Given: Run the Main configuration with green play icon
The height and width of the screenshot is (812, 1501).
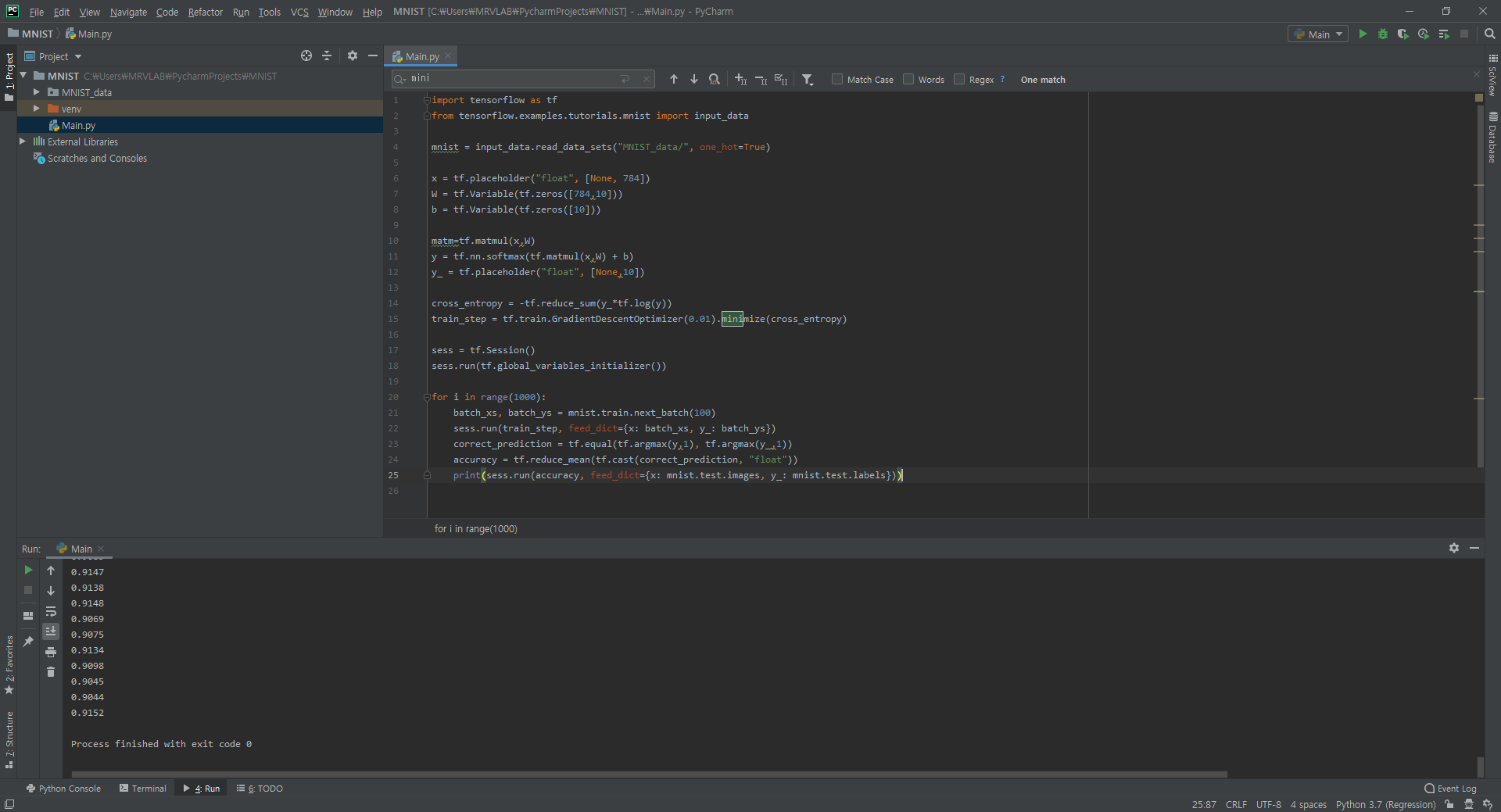Looking at the screenshot, I should (x=1363, y=34).
